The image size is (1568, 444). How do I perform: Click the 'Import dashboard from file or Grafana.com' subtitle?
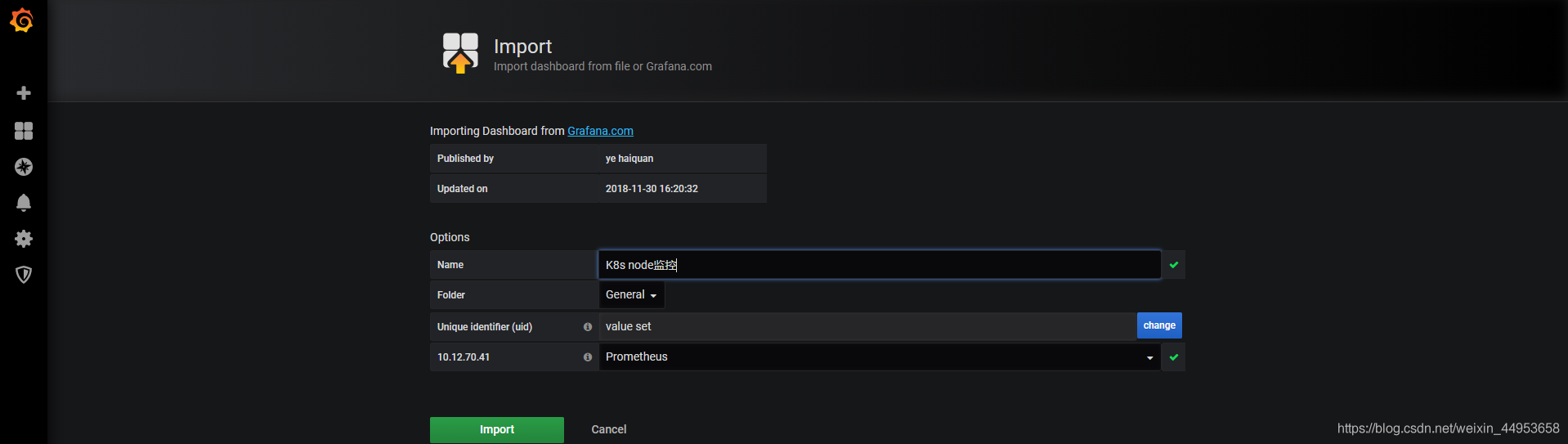pos(603,66)
